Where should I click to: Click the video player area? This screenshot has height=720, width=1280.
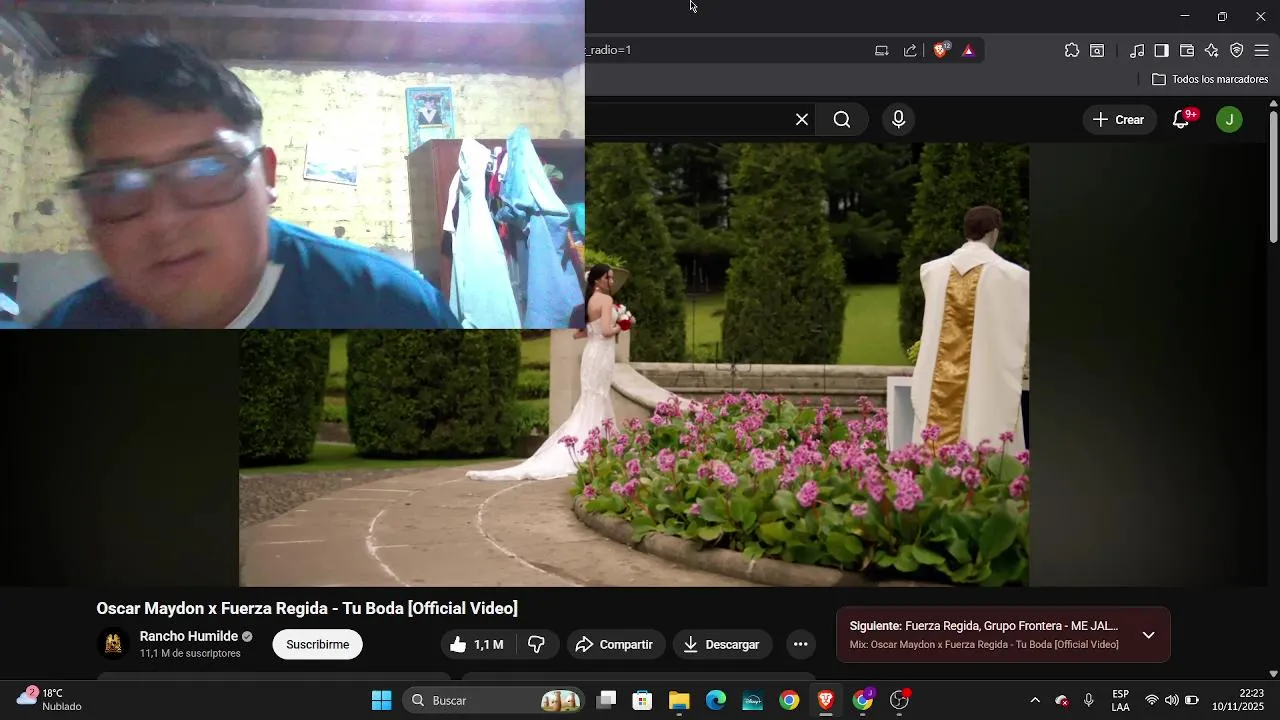(634, 364)
